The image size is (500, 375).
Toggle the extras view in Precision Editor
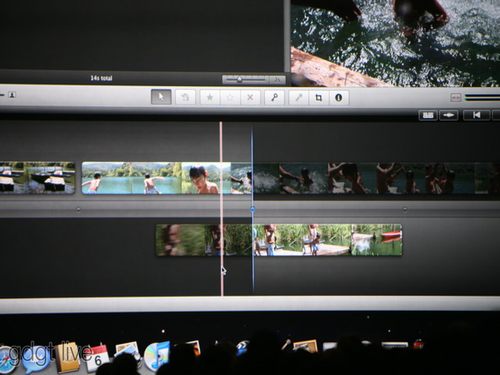click(428, 115)
